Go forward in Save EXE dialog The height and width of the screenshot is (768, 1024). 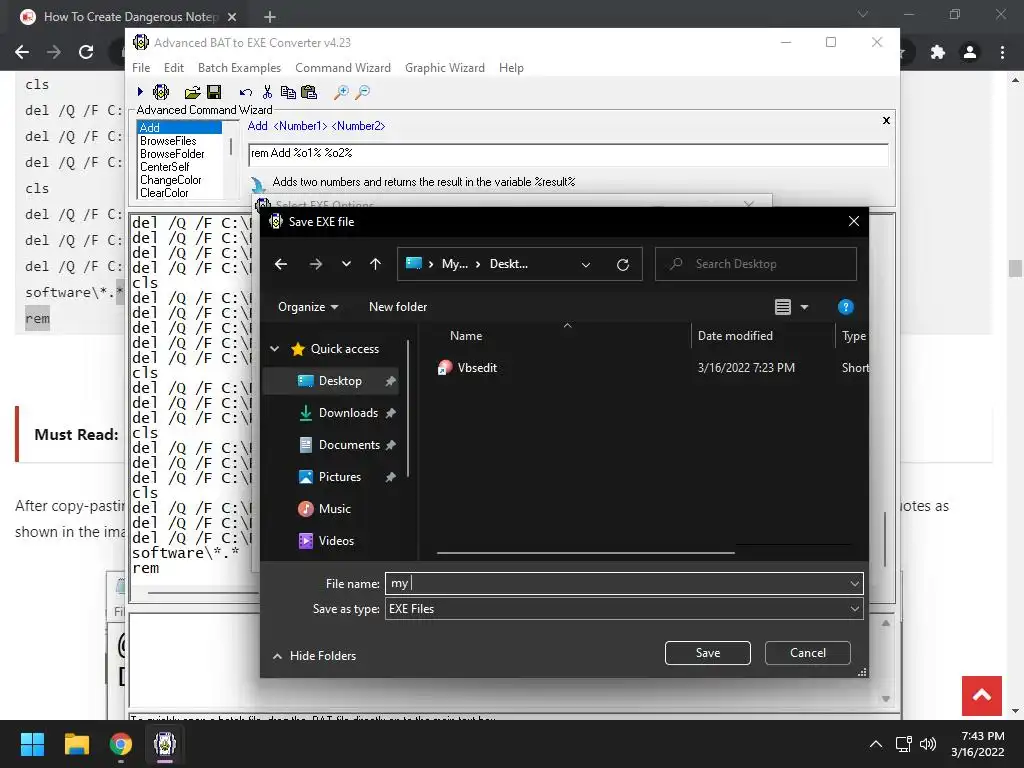tap(315, 264)
